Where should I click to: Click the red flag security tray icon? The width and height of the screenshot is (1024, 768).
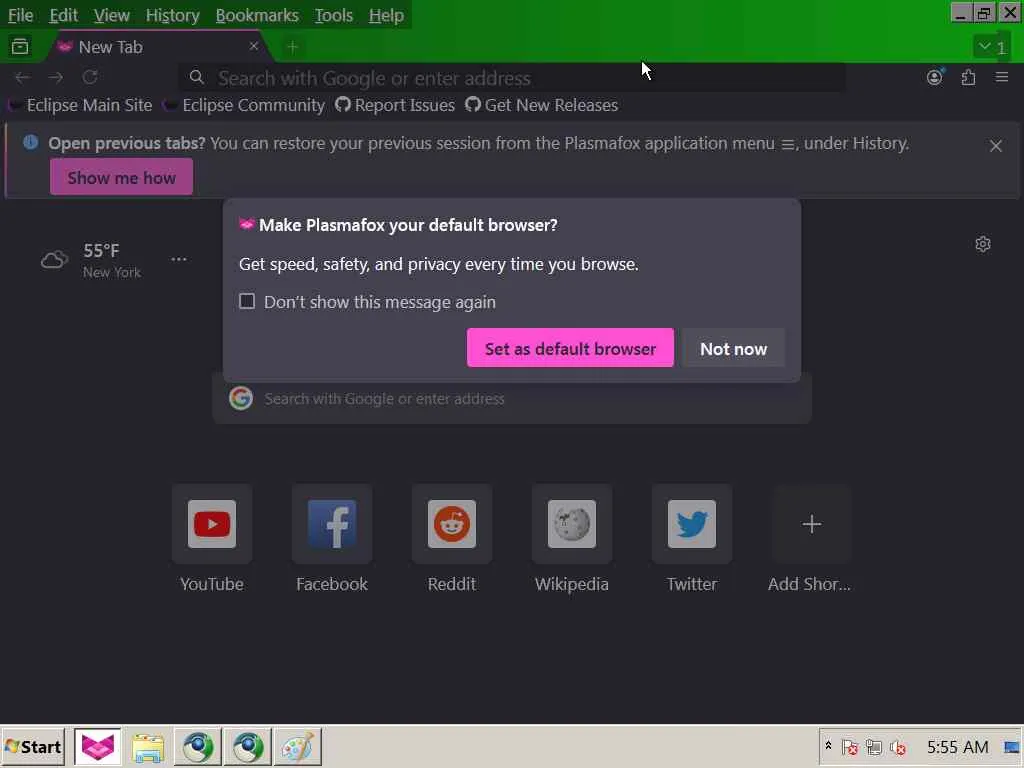pos(850,747)
